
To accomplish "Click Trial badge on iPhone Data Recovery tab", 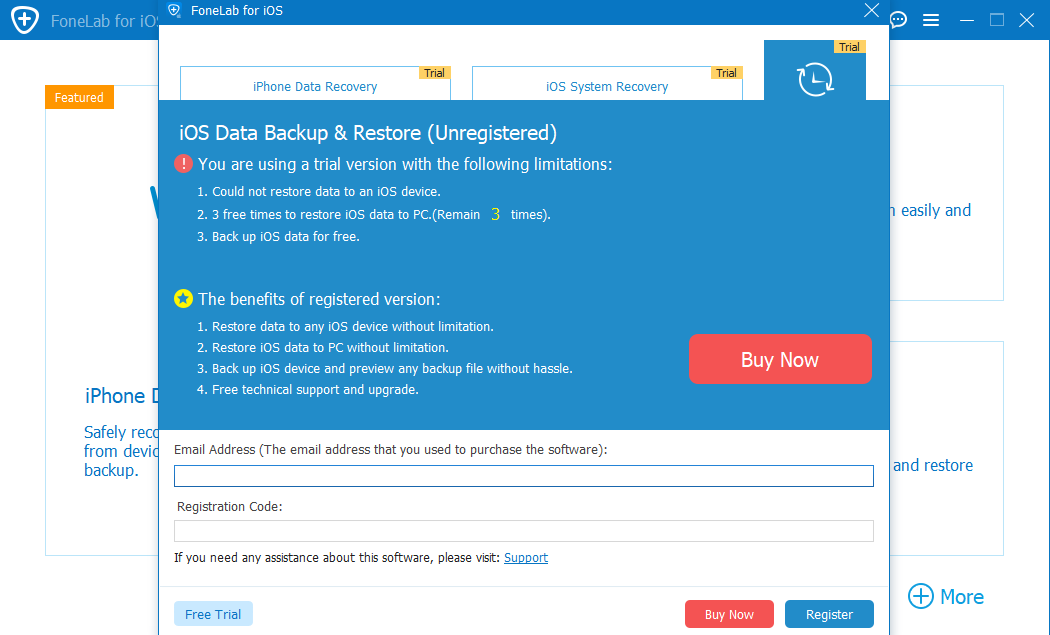I will click(434, 73).
